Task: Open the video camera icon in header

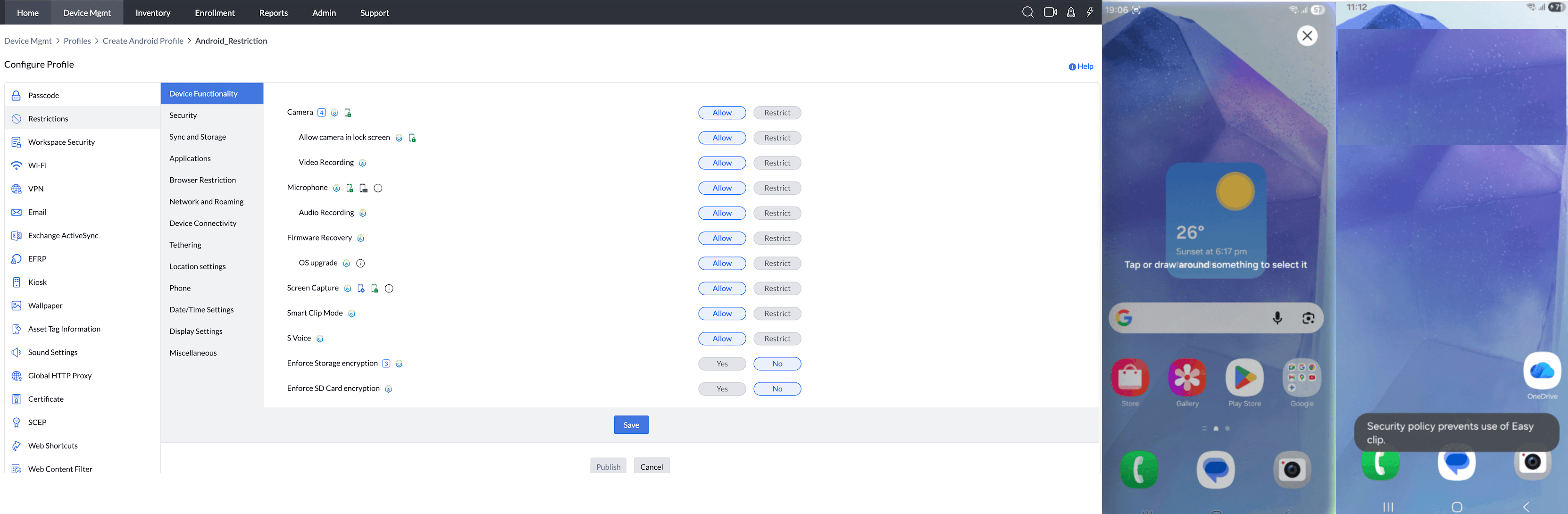Action: [x=1050, y=12]
